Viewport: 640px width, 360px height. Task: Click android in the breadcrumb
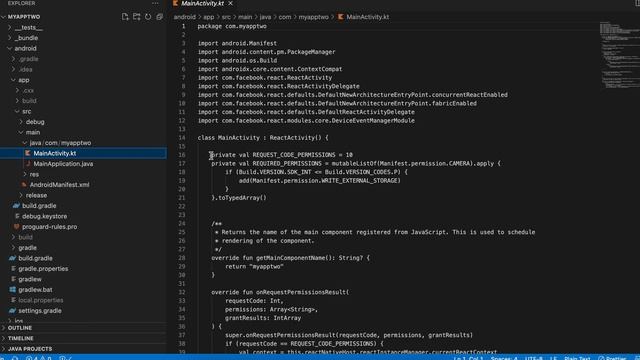tap(184, 17)
